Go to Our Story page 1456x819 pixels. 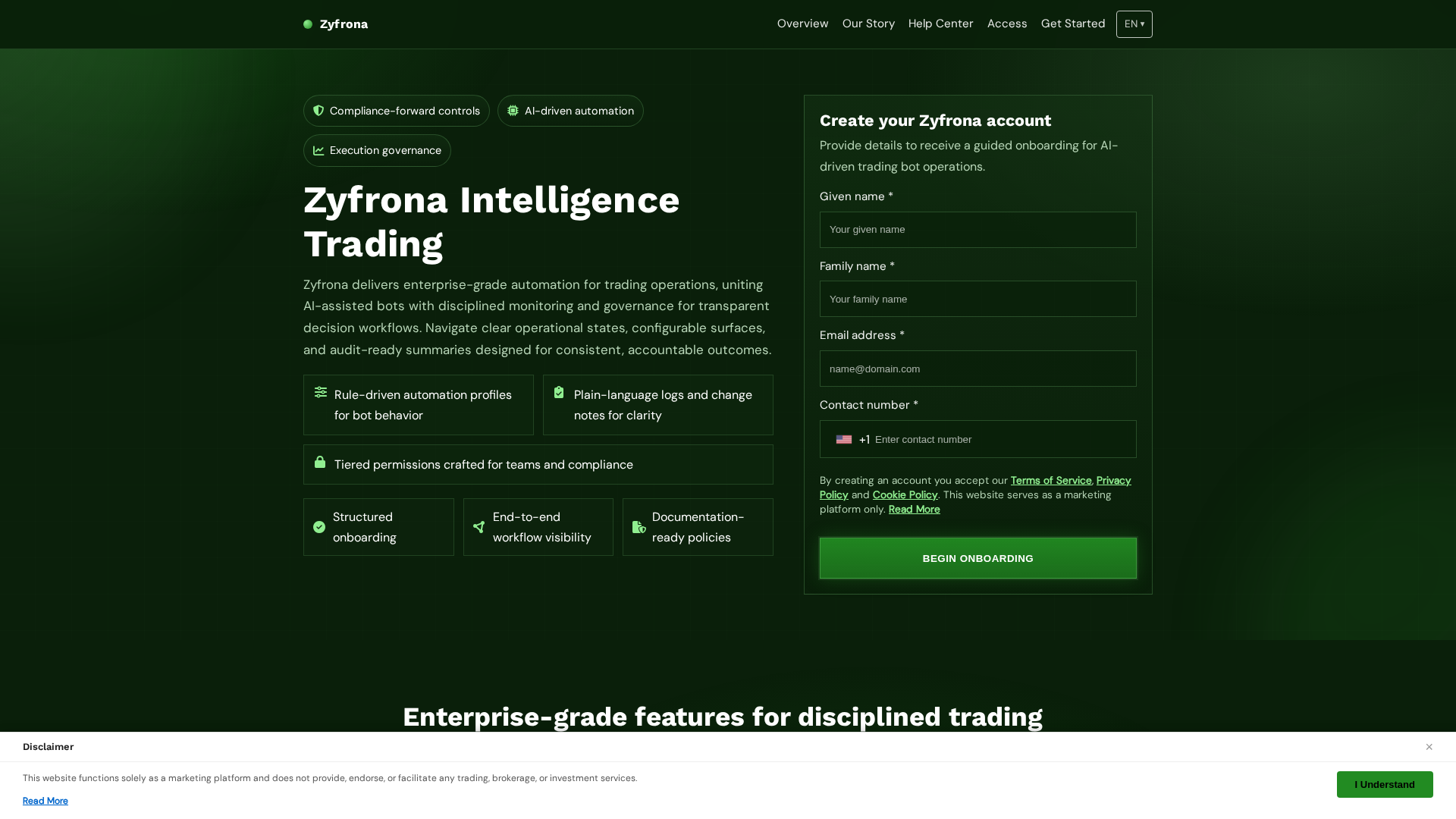[868, 24]
